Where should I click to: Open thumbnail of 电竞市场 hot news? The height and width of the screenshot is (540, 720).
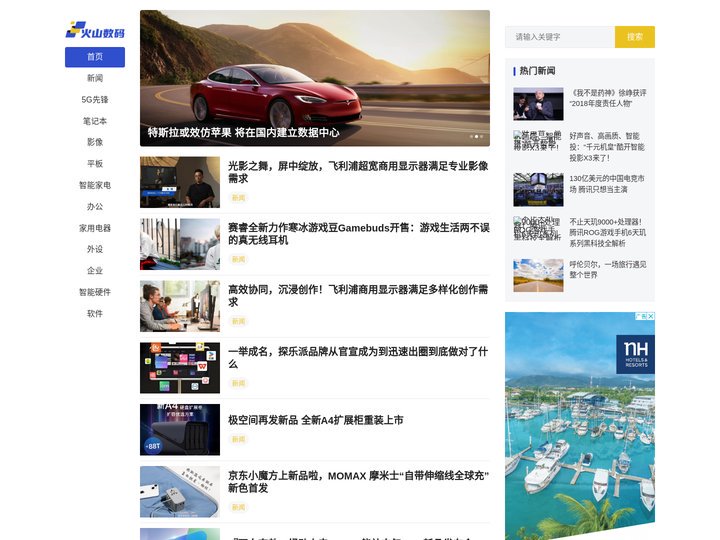[x=538, y=190]
